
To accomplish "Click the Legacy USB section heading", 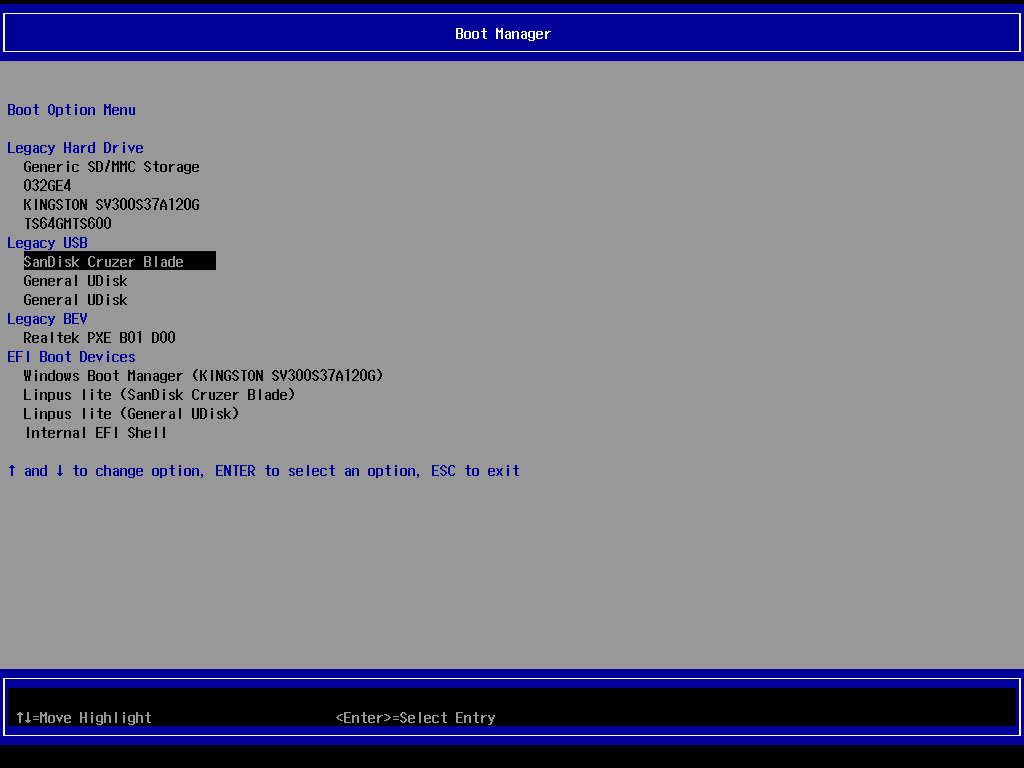I will pyautogui.click(x=47, y=243).
